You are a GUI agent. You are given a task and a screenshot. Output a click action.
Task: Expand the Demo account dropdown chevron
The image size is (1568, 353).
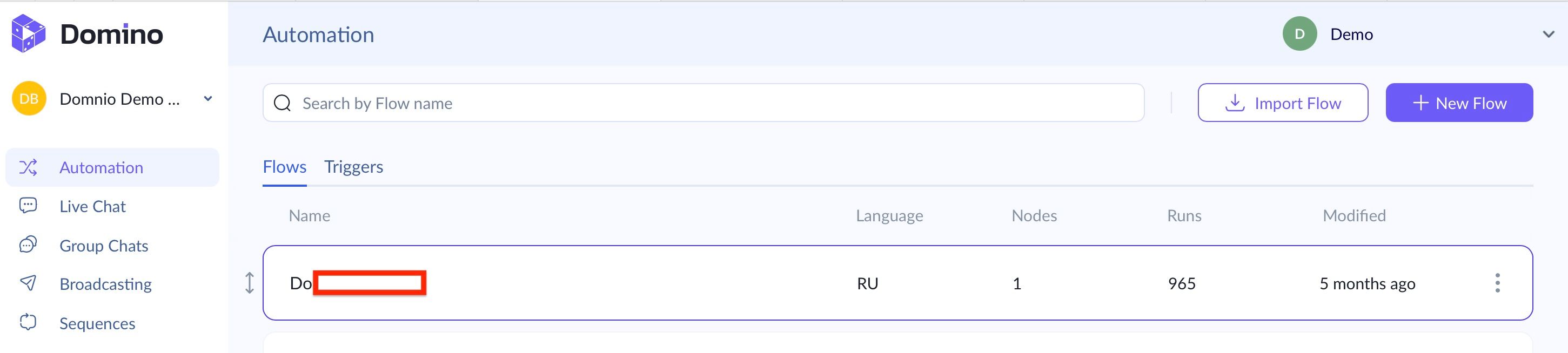[1548, 34]
